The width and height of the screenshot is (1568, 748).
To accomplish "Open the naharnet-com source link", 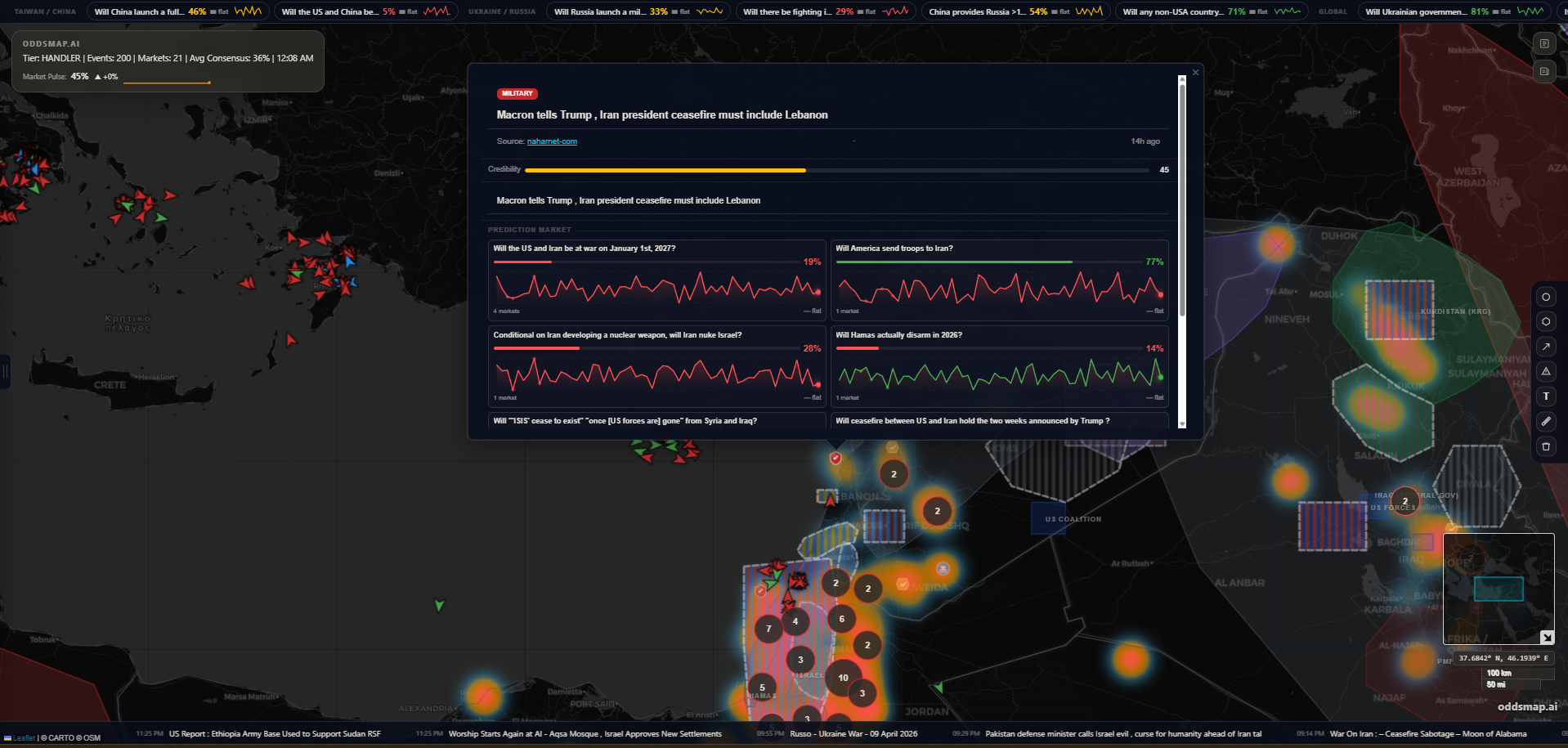I will [x=552, y=141].
